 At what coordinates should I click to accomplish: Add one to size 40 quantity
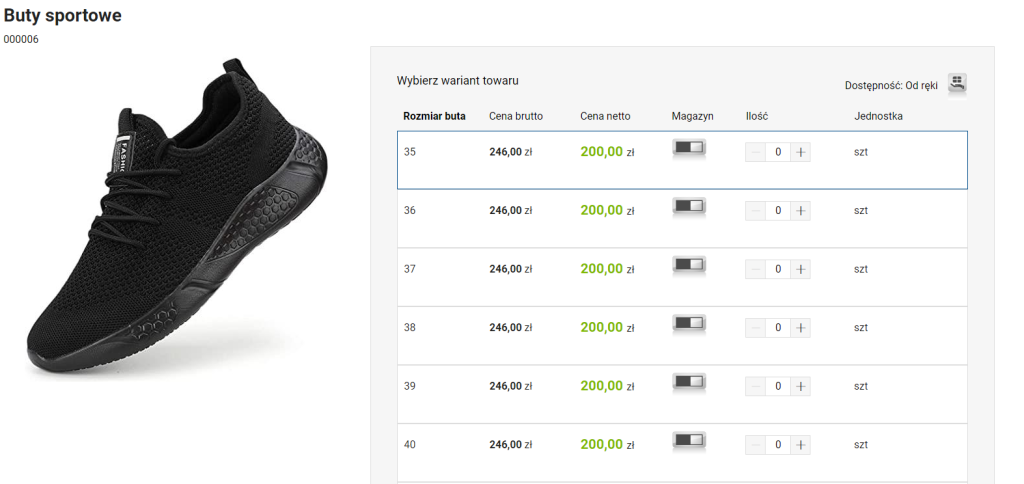point(800,445)
